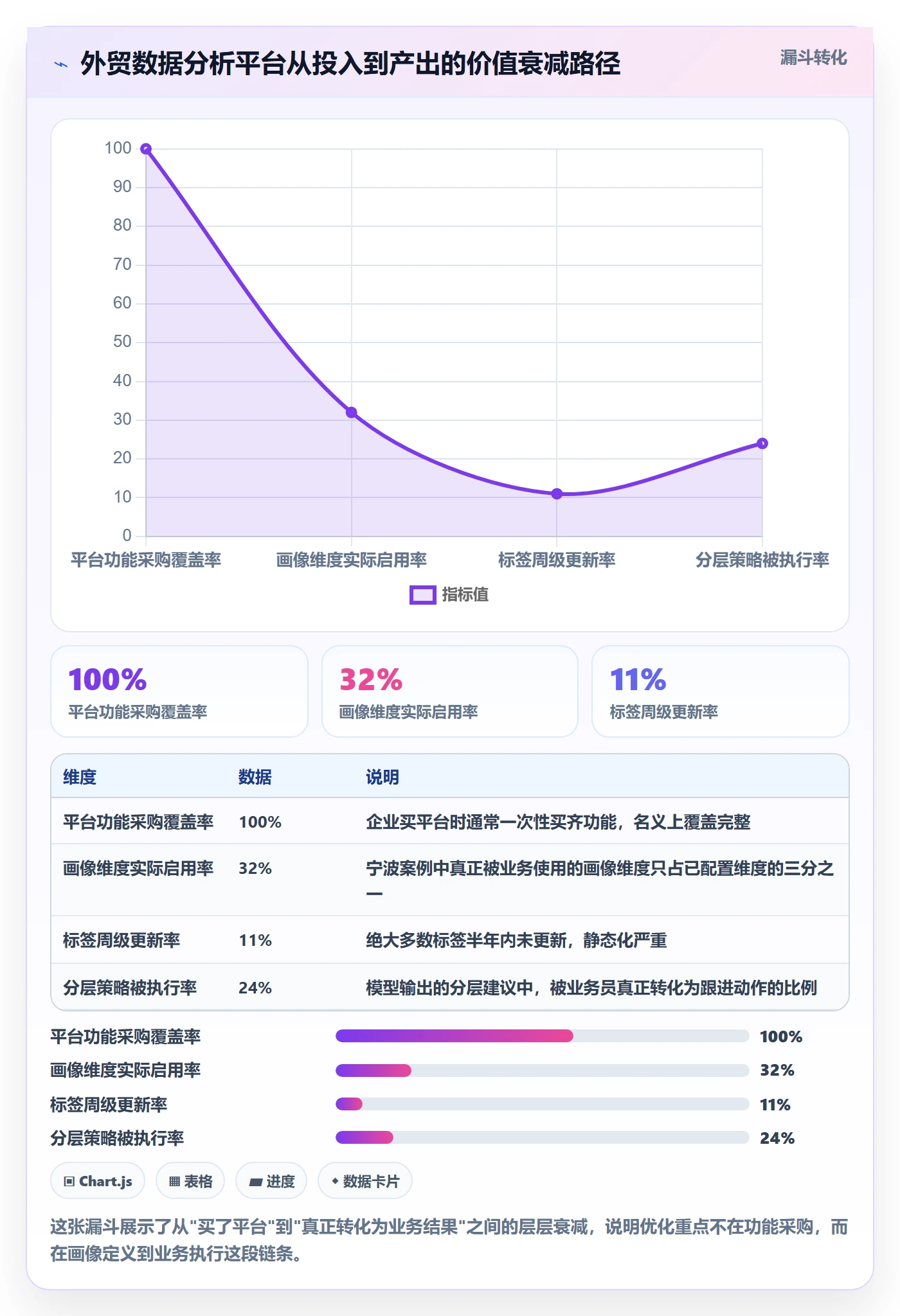Click the lightning bolt icon beside the title
This screenshot has height=1316, width=900.
coord(61,64)
